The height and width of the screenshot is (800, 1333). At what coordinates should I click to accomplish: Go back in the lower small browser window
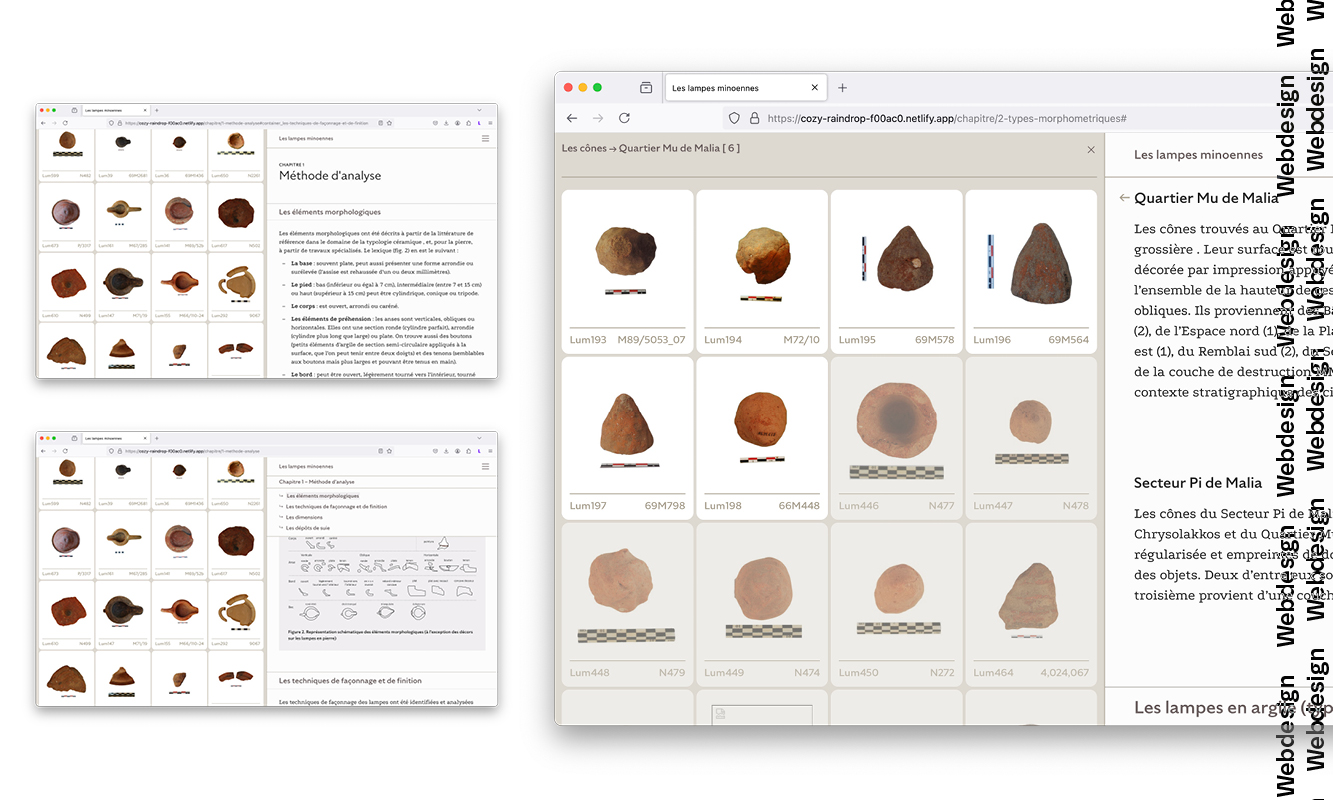[43, 451]
